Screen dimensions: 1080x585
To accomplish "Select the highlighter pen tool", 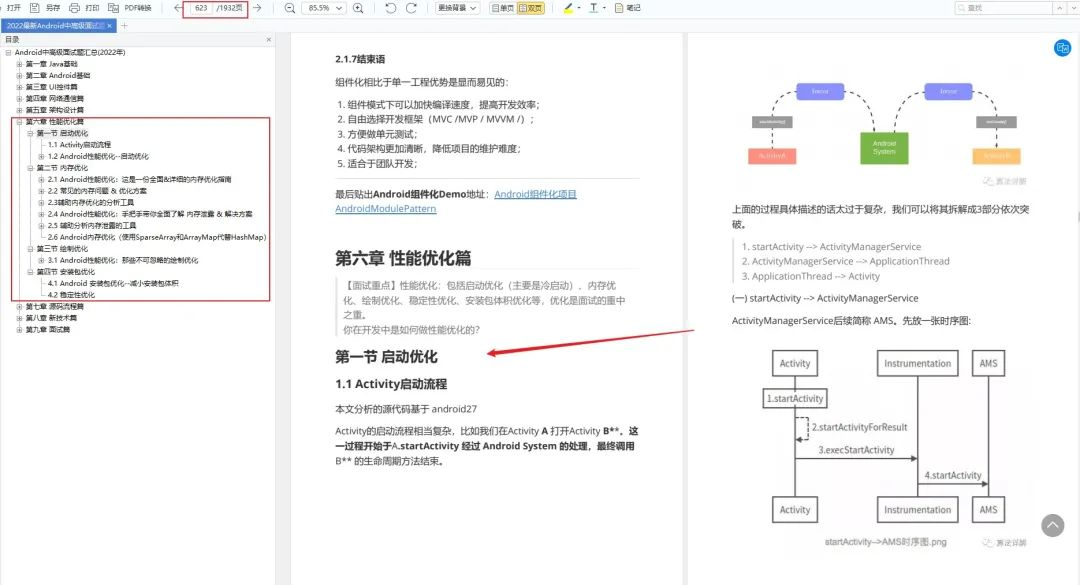I will pos(568,8).
